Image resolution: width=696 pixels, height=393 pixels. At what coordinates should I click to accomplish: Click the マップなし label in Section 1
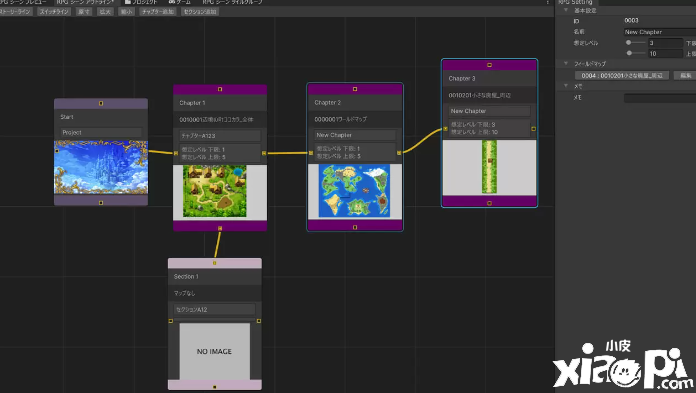pyautogui.click(x=184, y=293)
